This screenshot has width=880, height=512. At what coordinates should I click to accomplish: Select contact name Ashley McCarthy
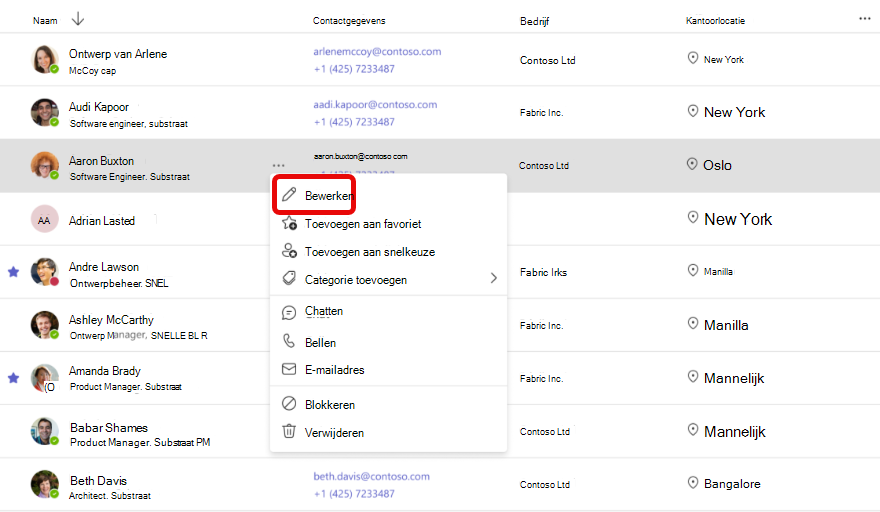[111, 319]
